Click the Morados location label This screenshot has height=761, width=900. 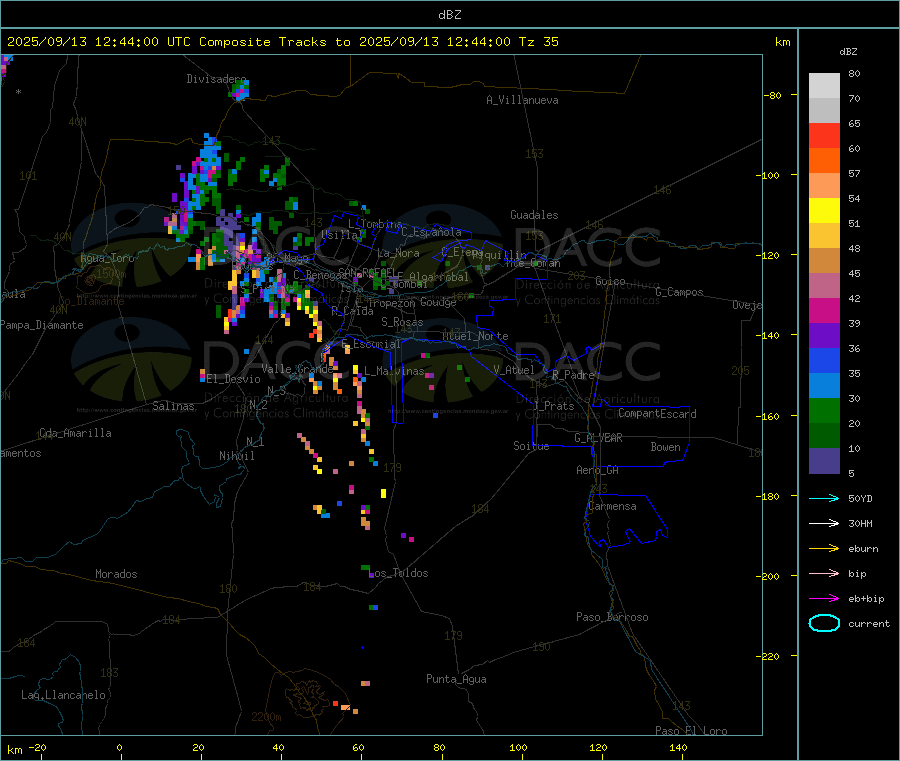point(116,574)
